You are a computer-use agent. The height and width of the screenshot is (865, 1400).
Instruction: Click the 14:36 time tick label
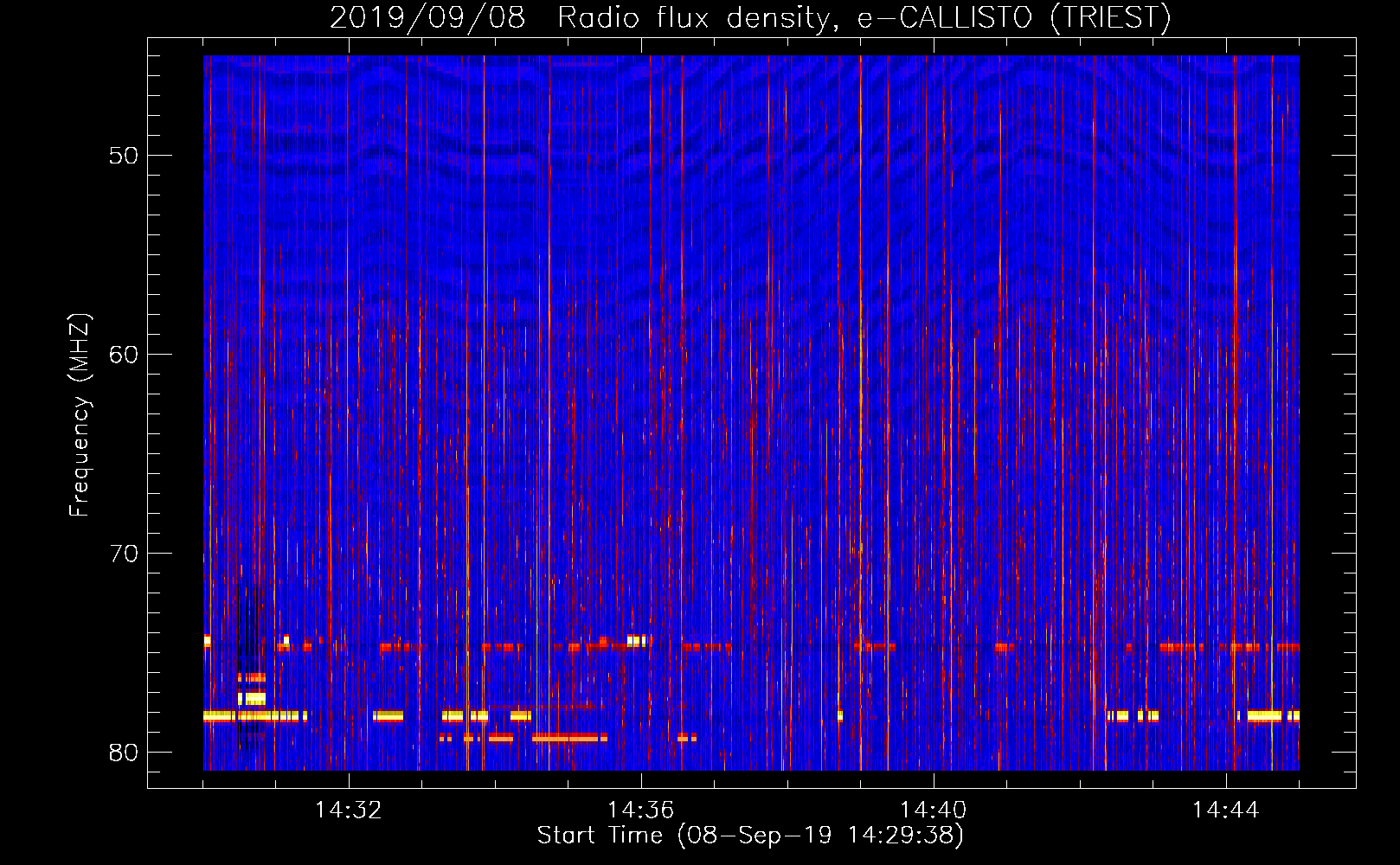coord(641,811)
